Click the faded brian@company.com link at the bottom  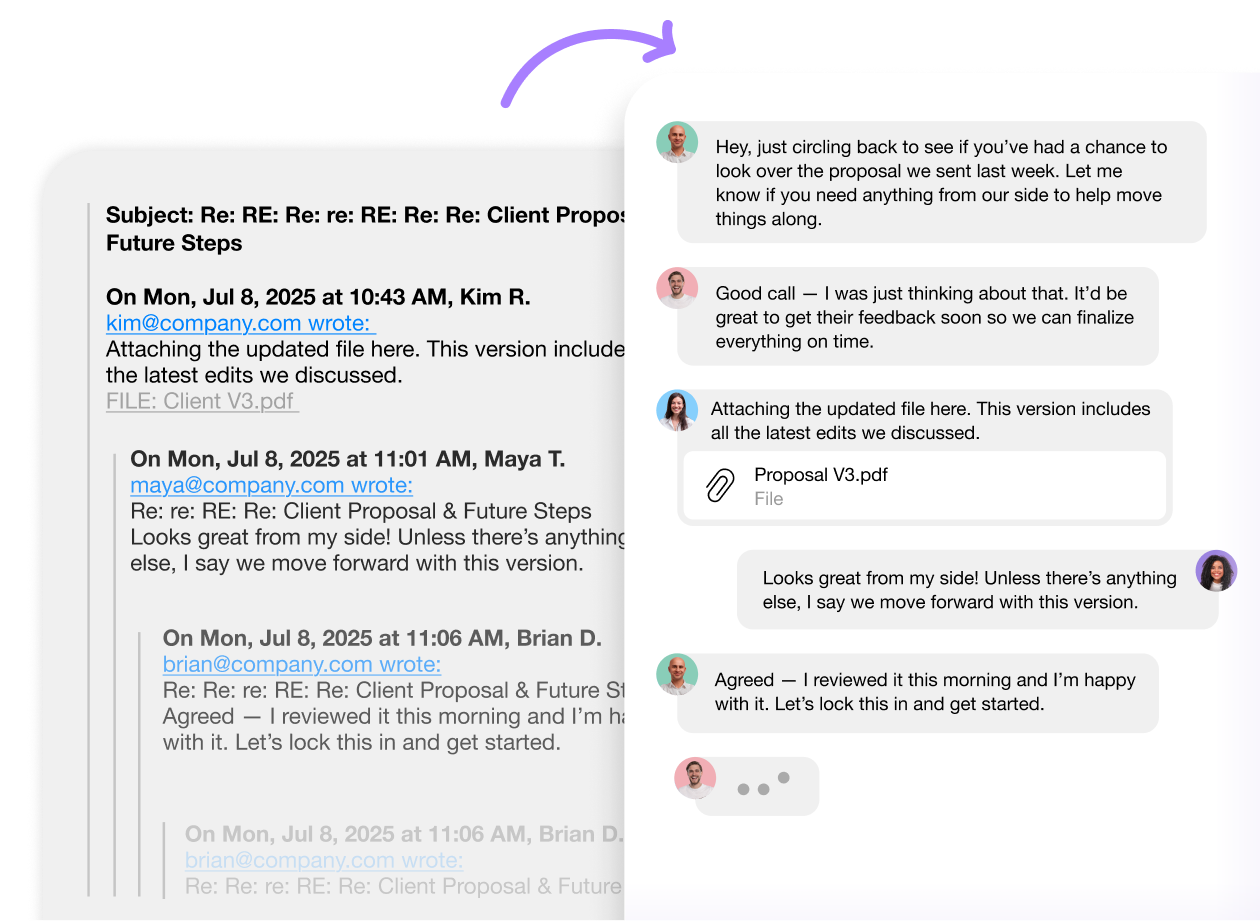pyautogui.click(x=323, y=860)
